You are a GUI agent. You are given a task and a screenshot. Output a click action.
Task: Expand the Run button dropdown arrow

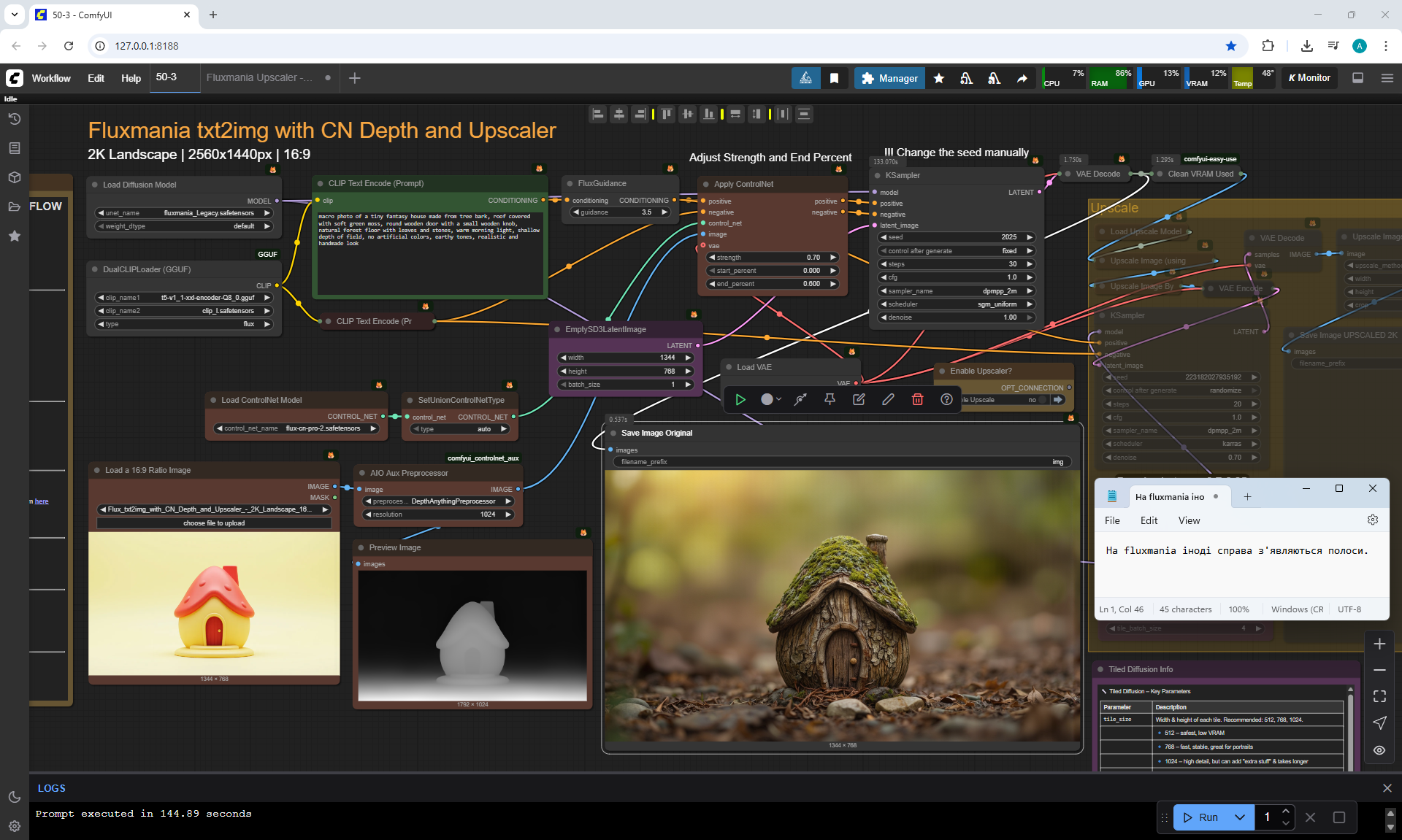[1239, 817]
